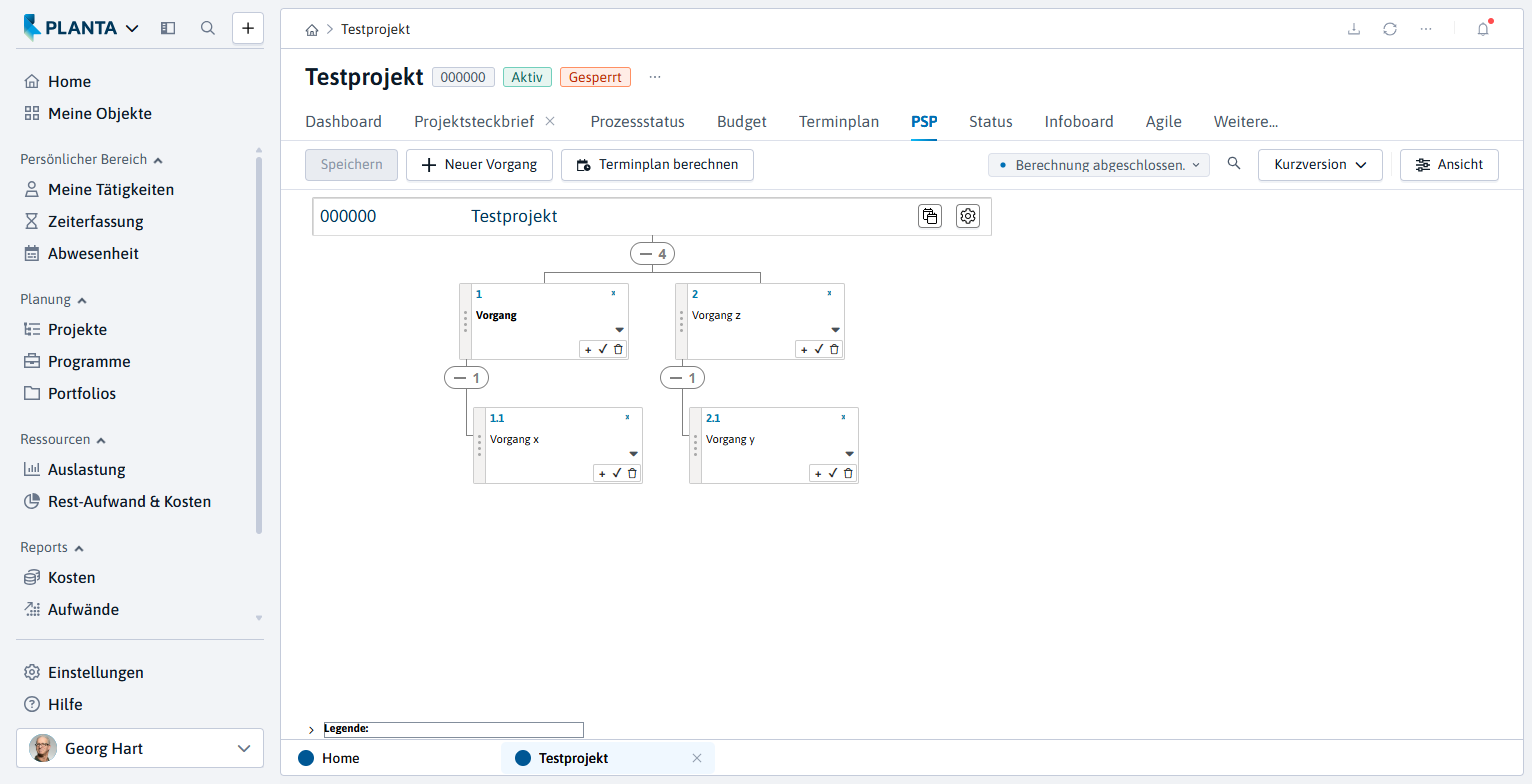Click the magnifier icon next to Kurzversion
The width and height of the screenshot is (1532, 784).
pos(1234,164)
